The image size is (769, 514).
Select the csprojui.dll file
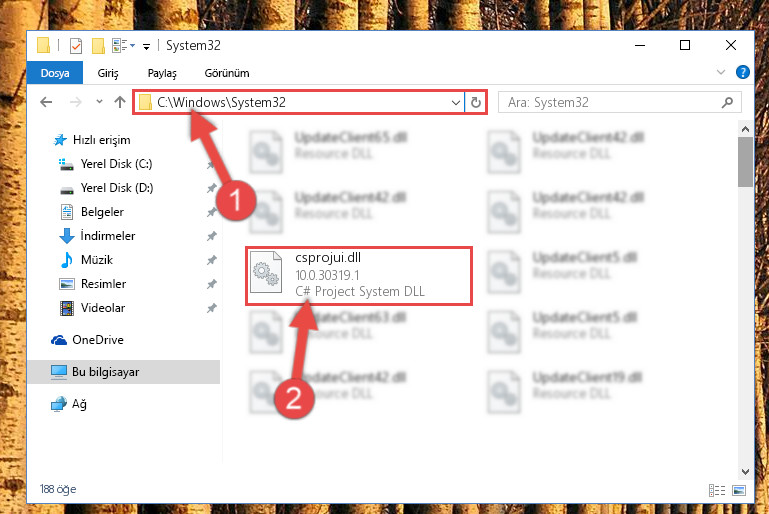click(x=359, y=276)
